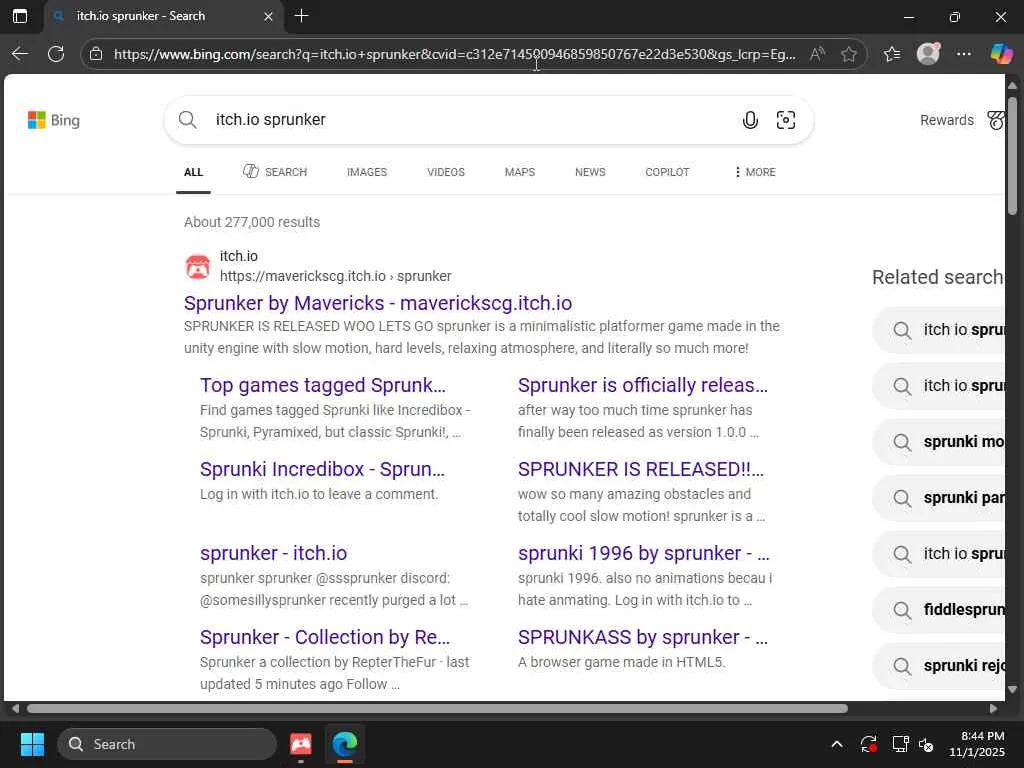Screen dimensions: 1024x768
Task: Open Rewards medal icon
Action: click(x=996, y=120)
